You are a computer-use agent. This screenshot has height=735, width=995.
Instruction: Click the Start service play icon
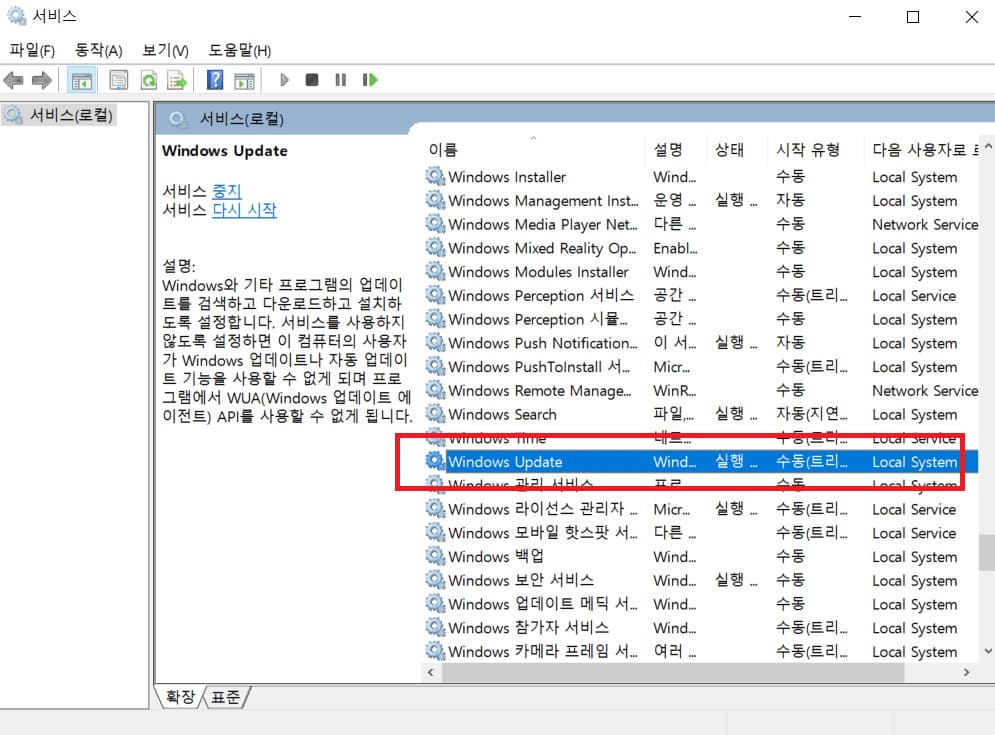(284, 80)
